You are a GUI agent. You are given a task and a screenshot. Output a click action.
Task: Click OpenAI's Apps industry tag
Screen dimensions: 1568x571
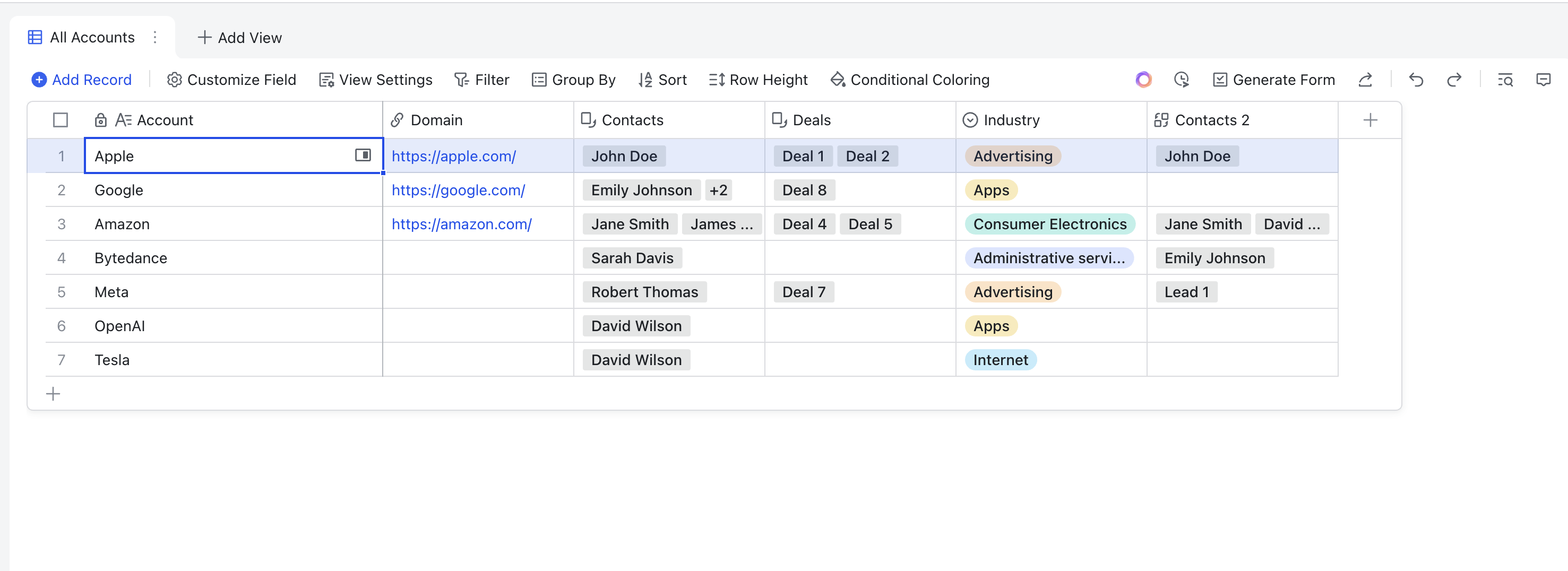(991, 326)
